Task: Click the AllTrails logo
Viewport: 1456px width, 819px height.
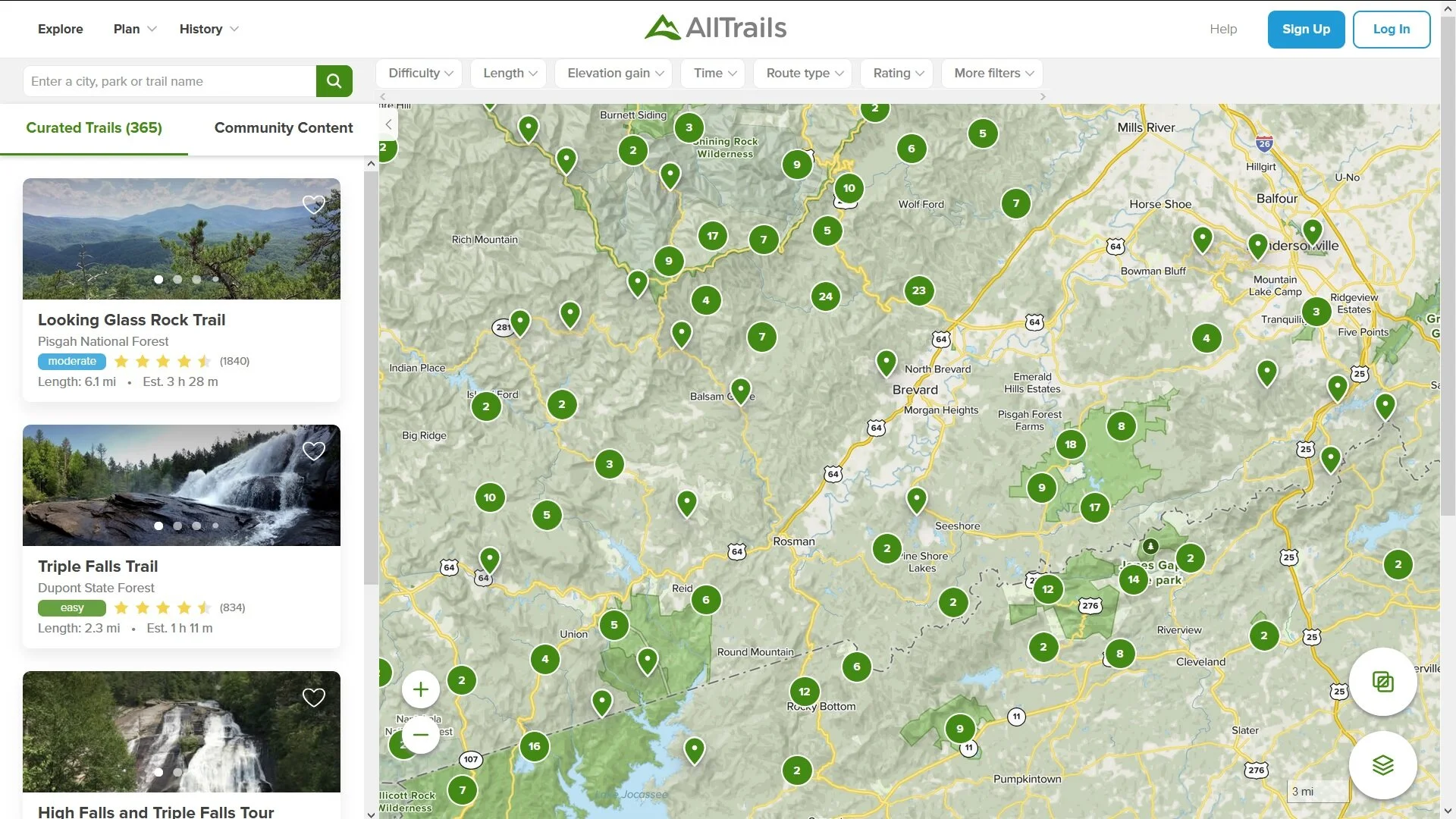Action: (715, 28)
